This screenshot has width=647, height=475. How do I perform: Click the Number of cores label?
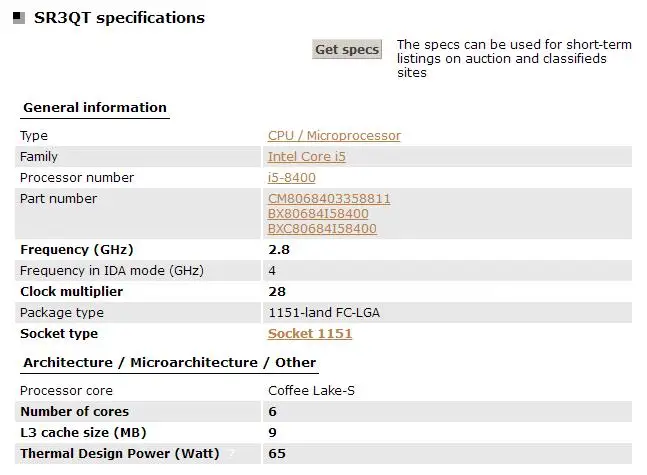point(75,412)
